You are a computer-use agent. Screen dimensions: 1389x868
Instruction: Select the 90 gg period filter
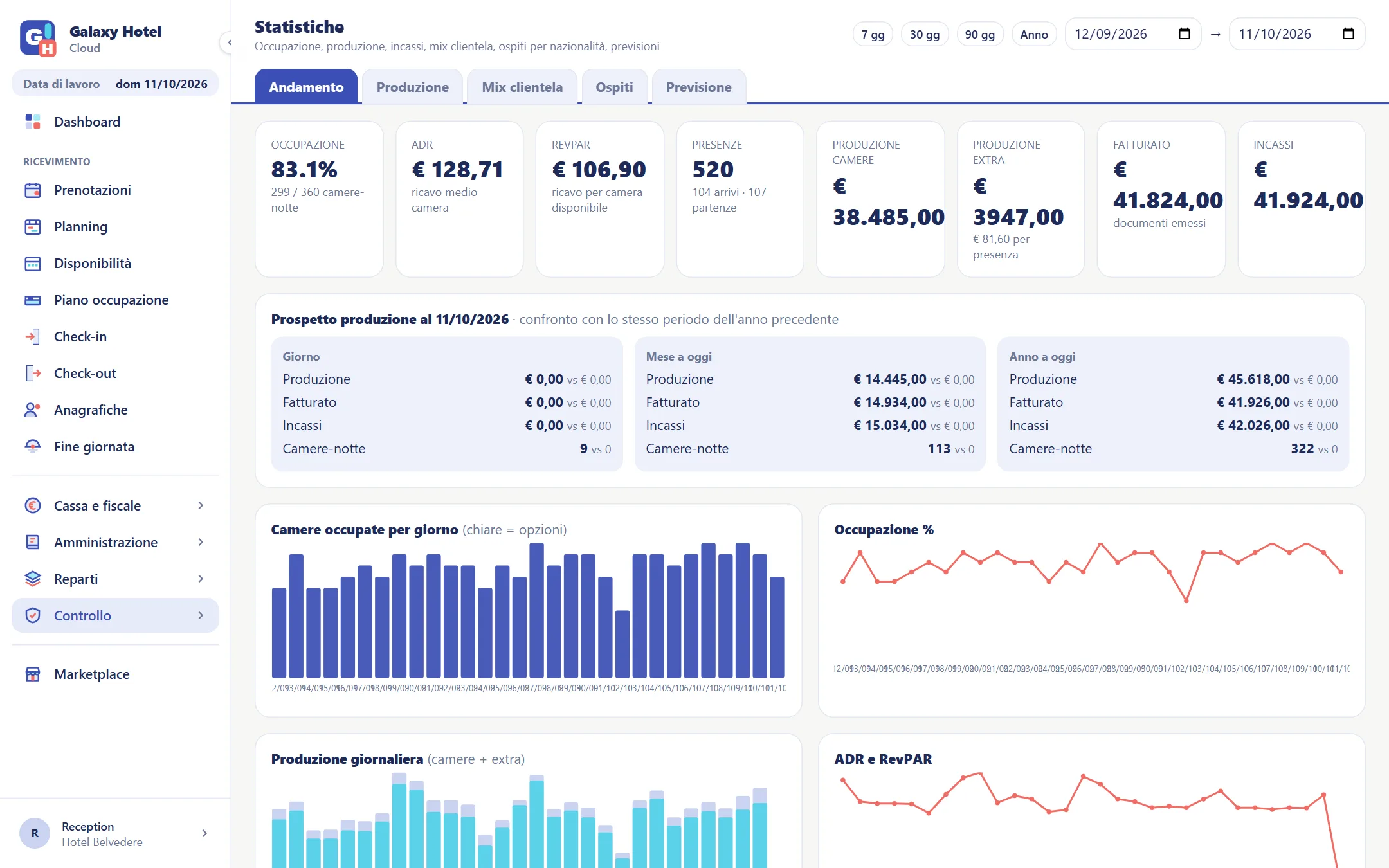click(x=979, y=34)
